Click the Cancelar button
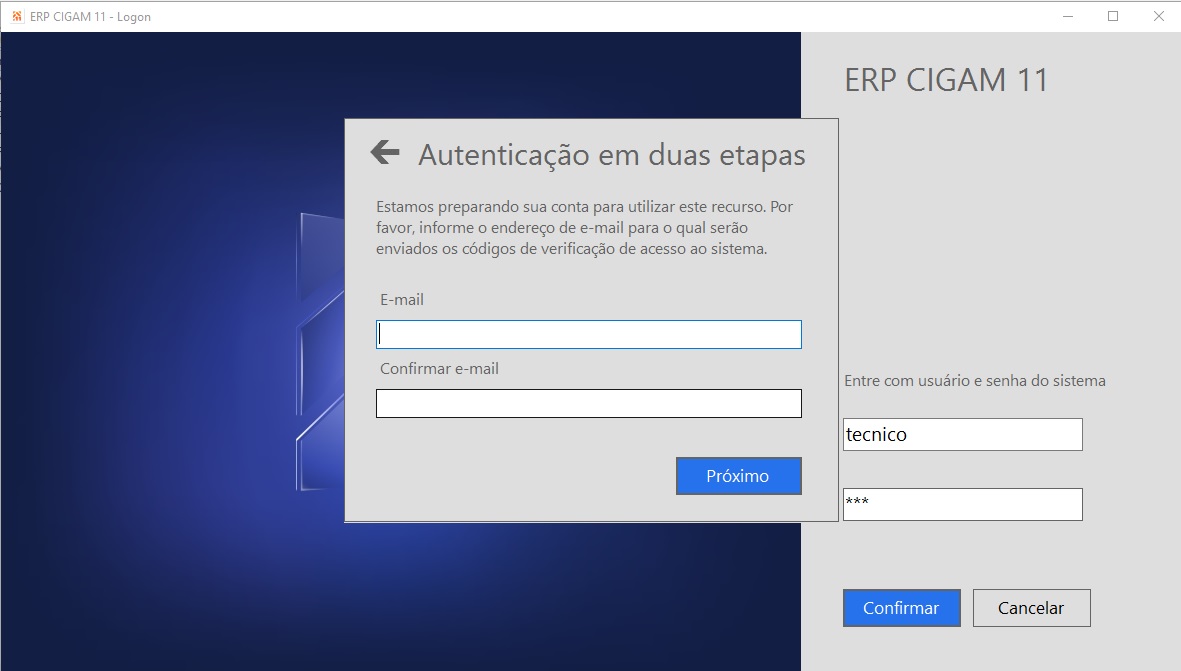Image resolution: width=1181 pixels, height=671 pixels. pos(1031,608)
